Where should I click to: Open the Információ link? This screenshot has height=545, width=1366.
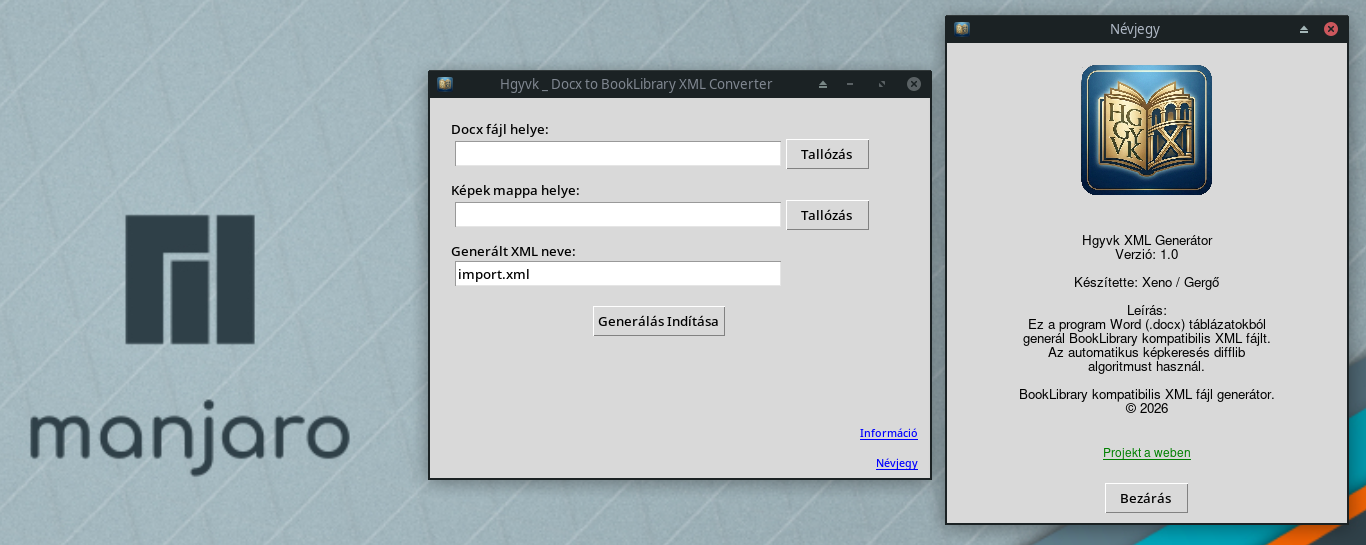(x=889, y=433)
